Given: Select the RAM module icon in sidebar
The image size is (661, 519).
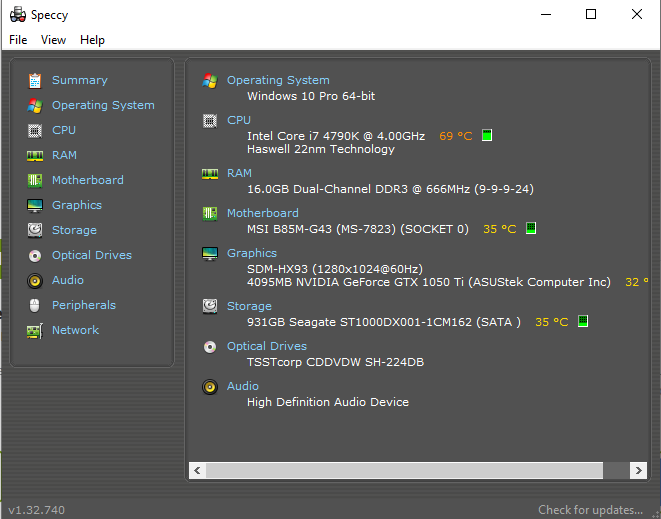Looking at the screenshot, I should pos(35,155).
